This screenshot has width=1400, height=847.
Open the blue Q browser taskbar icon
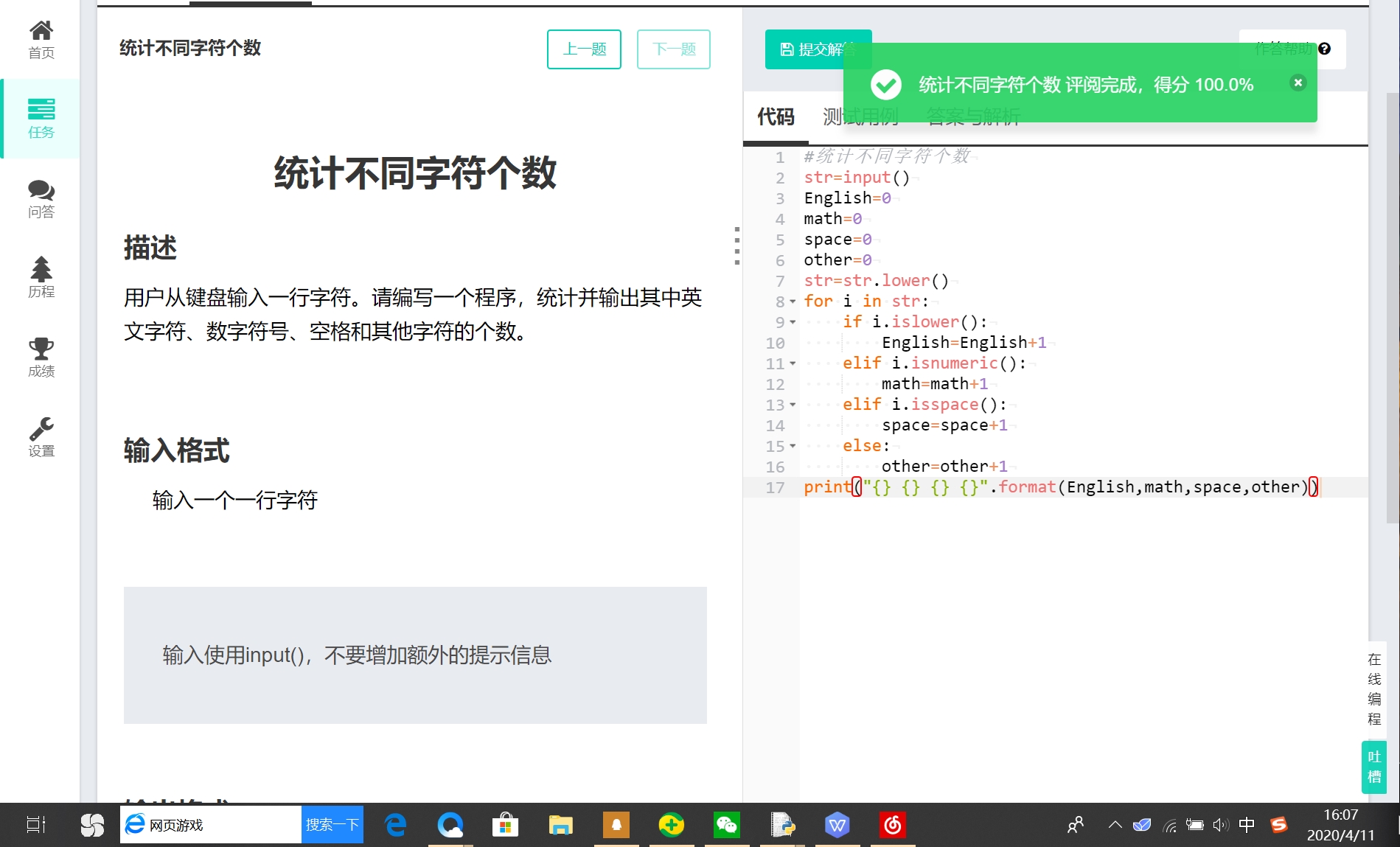point(450,825)
